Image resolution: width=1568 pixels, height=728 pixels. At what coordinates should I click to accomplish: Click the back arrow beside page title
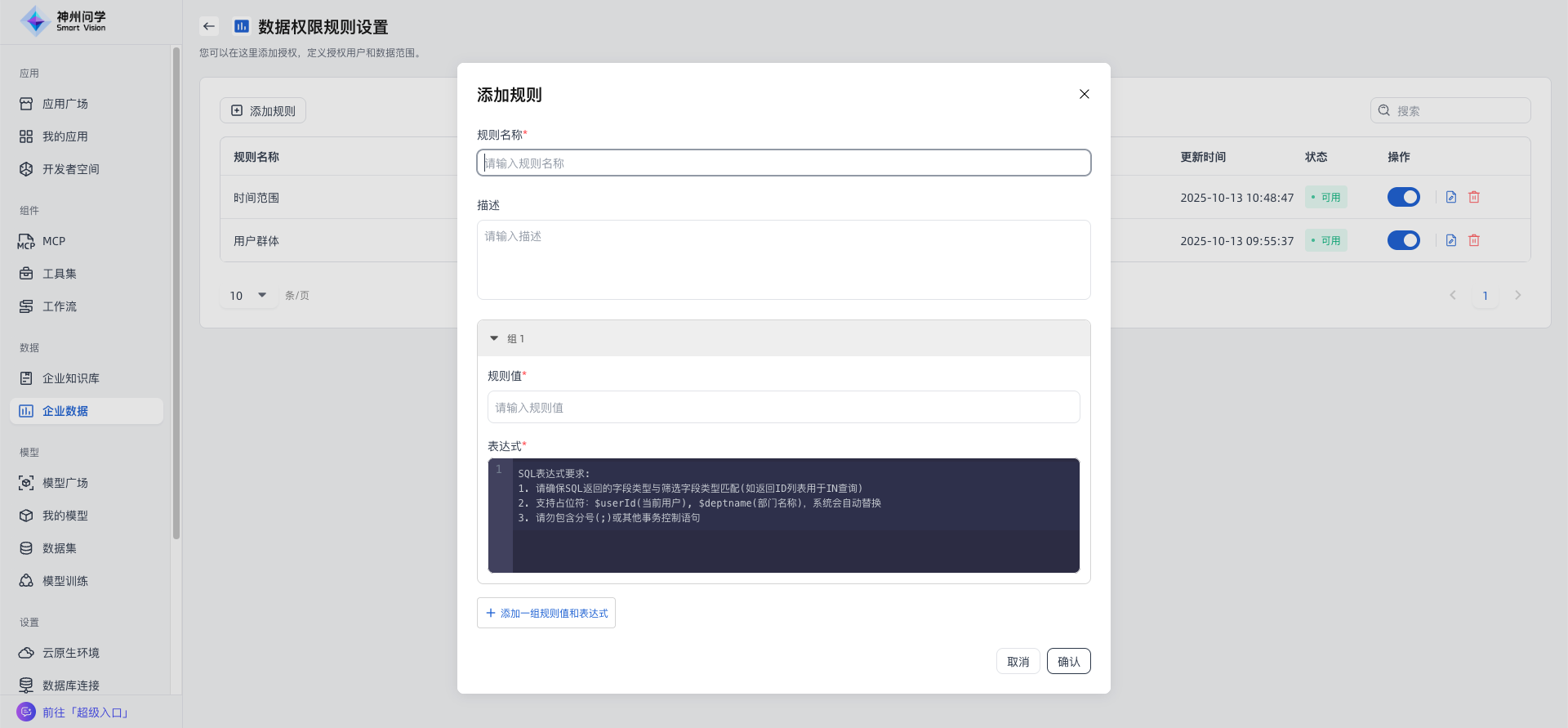[209, 26]
